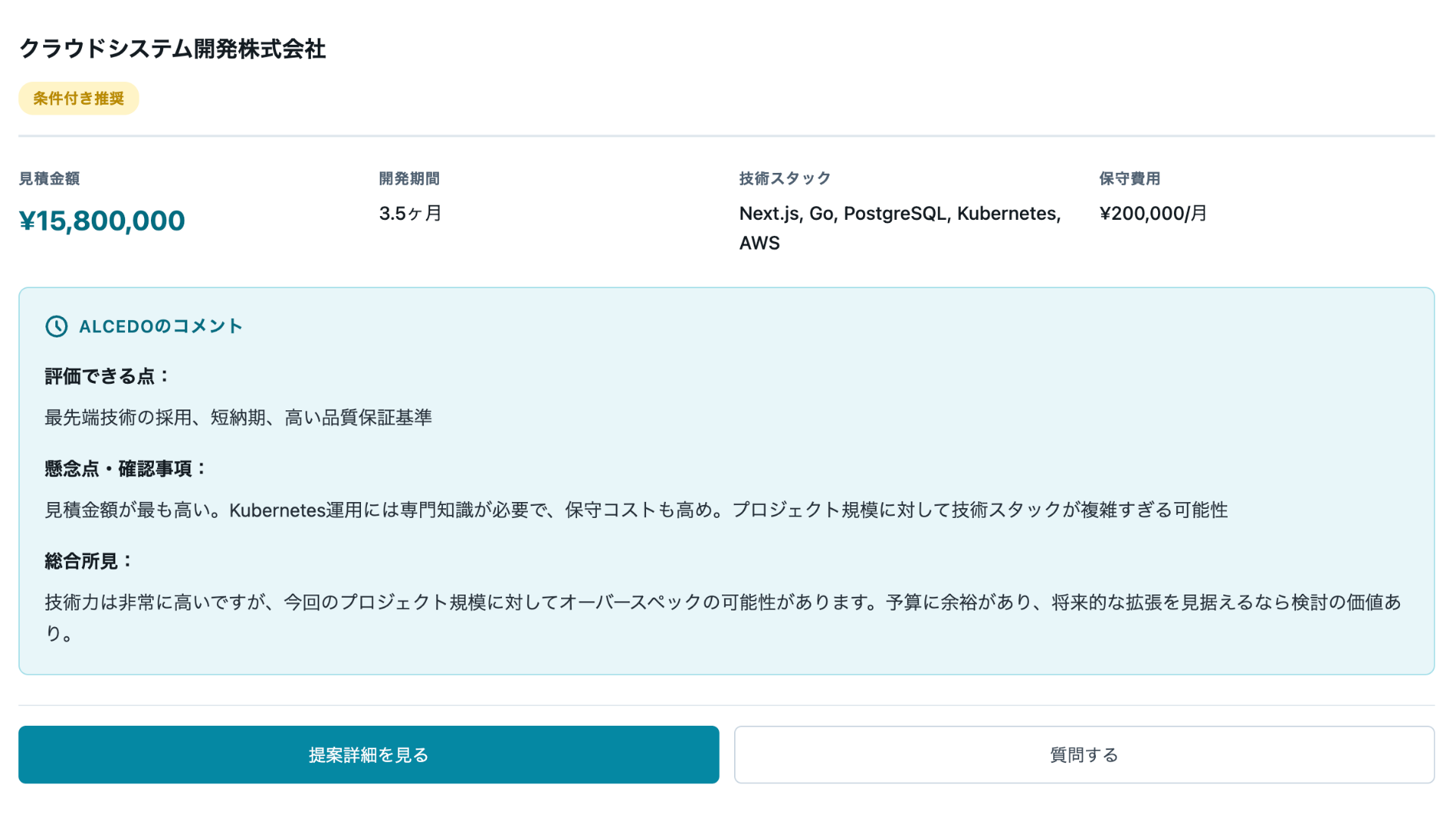Click the divider line below the badge

(x=728, y=136)
